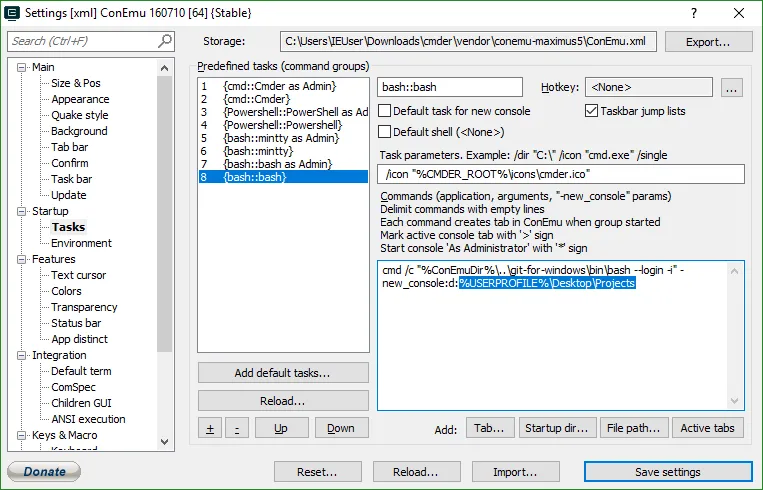The image size is (763, 490).
Task: Collapse the Features tree section
Action: point(23,259)
